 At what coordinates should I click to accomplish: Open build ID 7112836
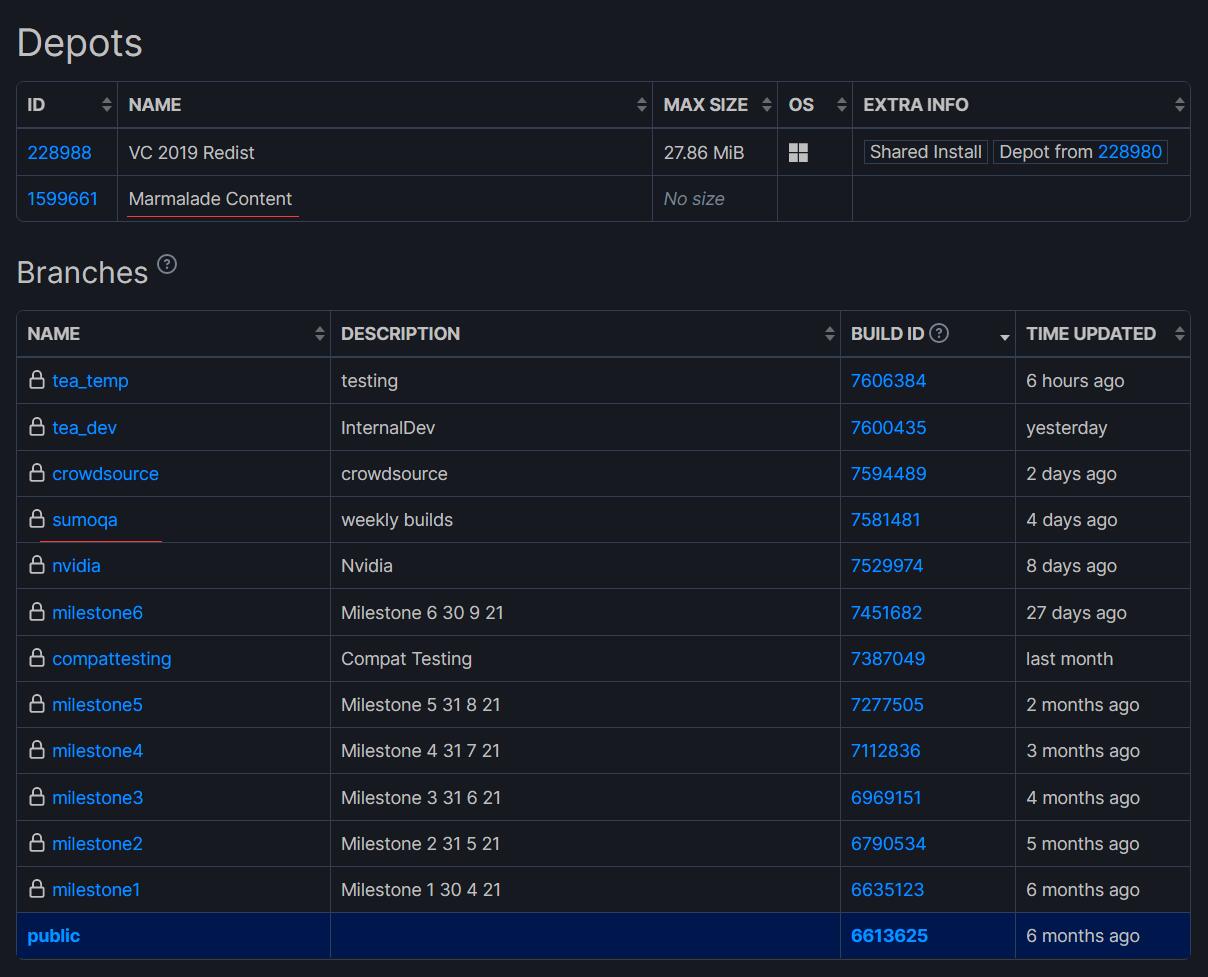point(885,750)
